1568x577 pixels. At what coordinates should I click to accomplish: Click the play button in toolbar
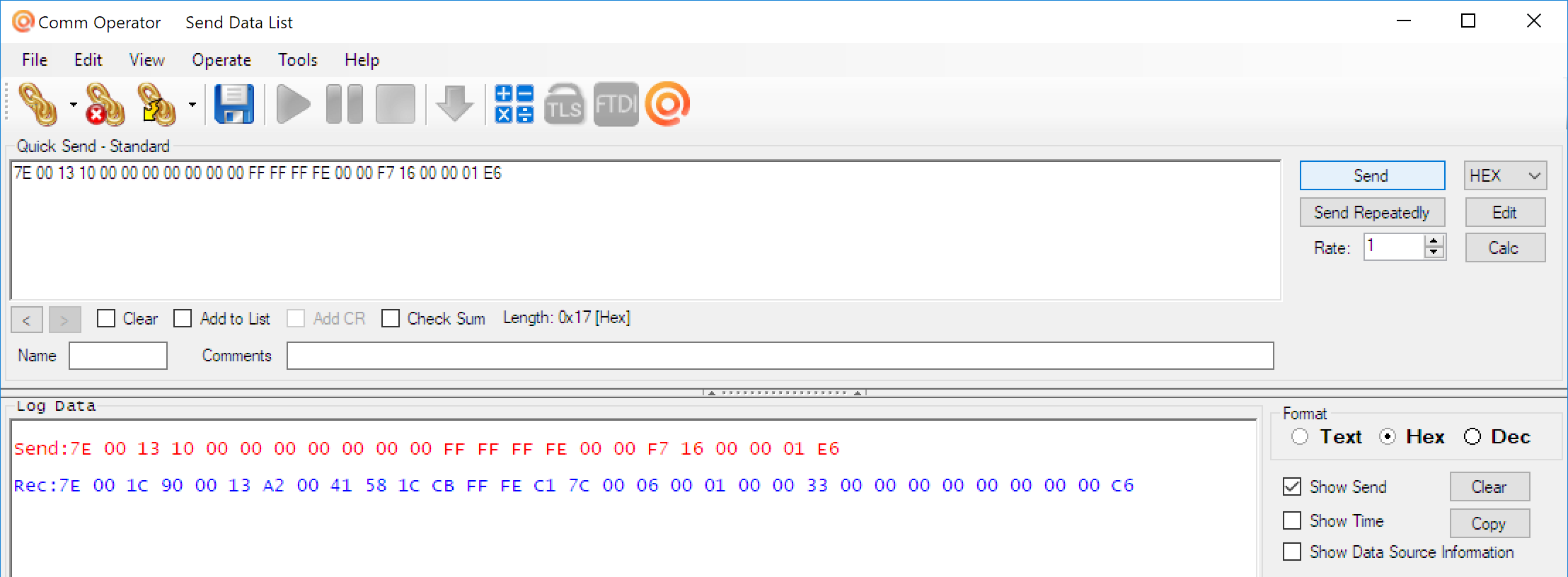(293, 104)
